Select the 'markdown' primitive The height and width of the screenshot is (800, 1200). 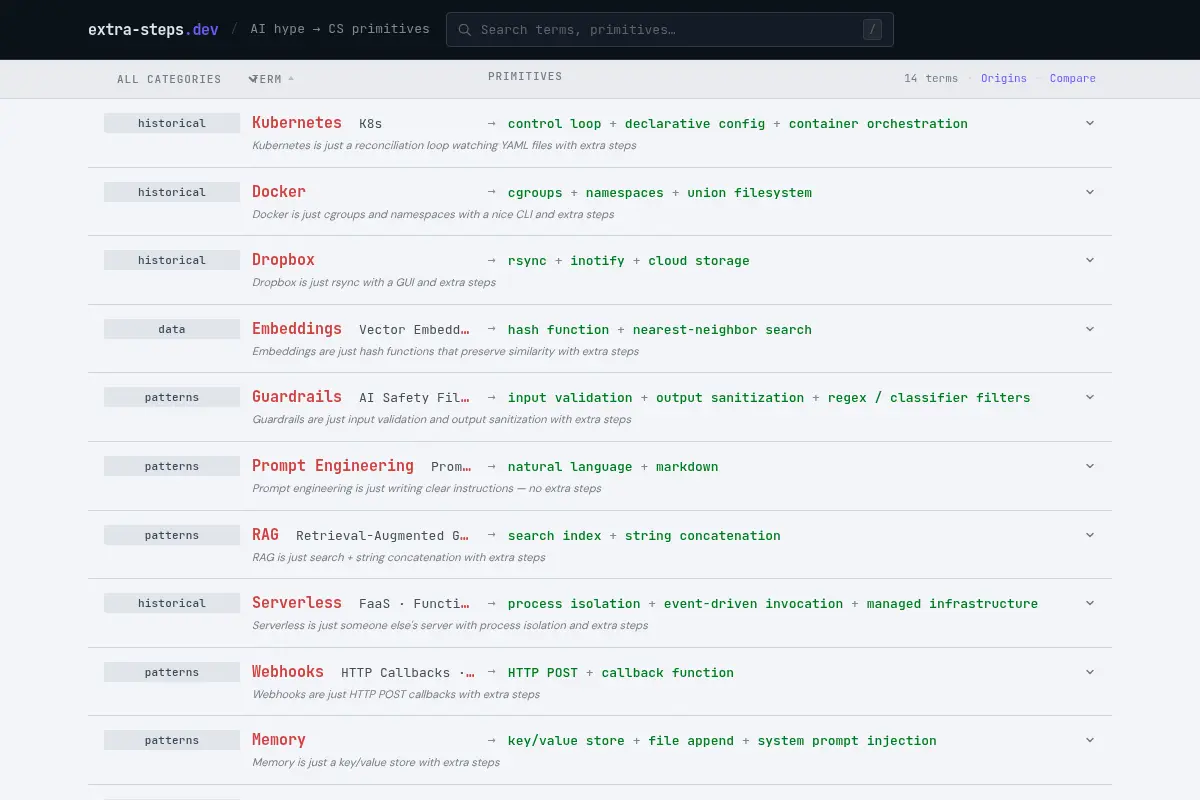(x=687, y=467)
